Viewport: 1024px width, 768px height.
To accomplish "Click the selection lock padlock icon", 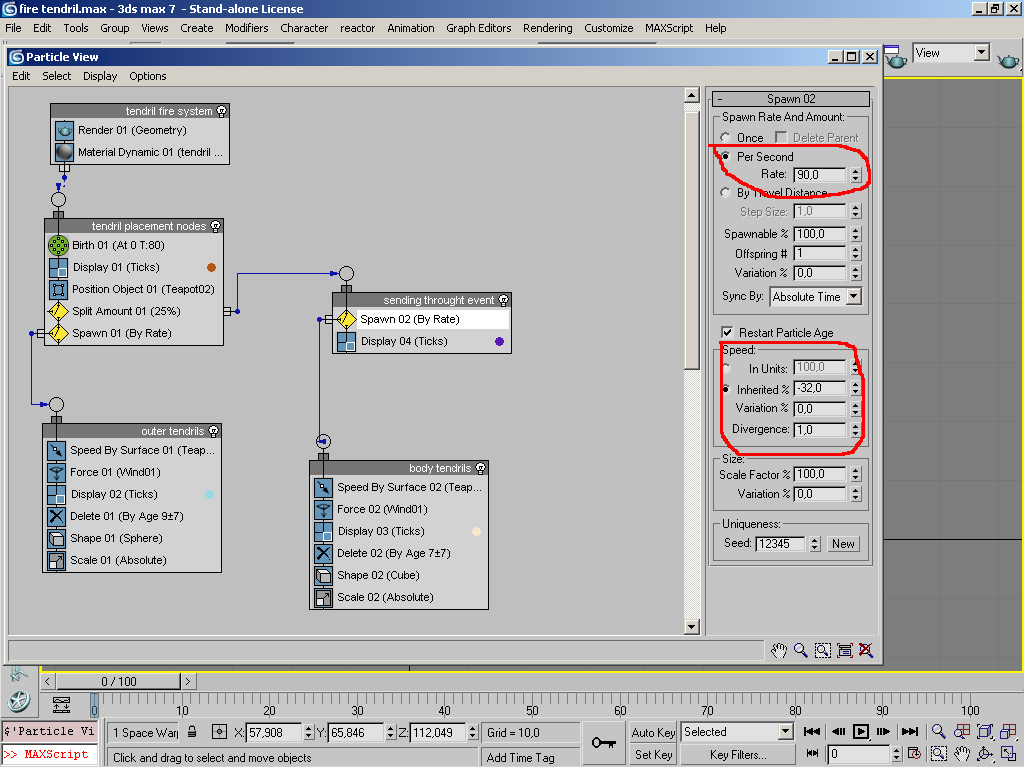I will click(x=192, y=732).
